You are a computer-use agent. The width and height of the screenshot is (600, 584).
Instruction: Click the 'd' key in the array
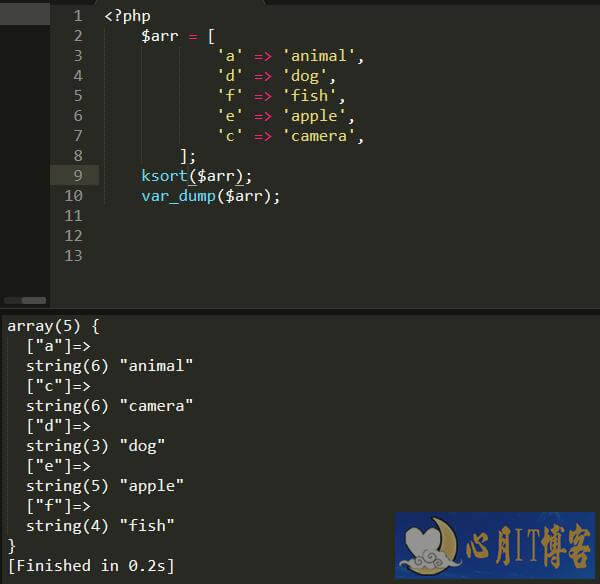pos(230,76)
